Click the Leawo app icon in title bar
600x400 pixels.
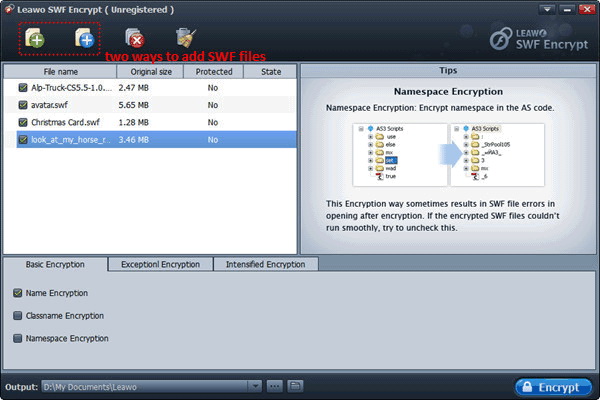point(9,9)
